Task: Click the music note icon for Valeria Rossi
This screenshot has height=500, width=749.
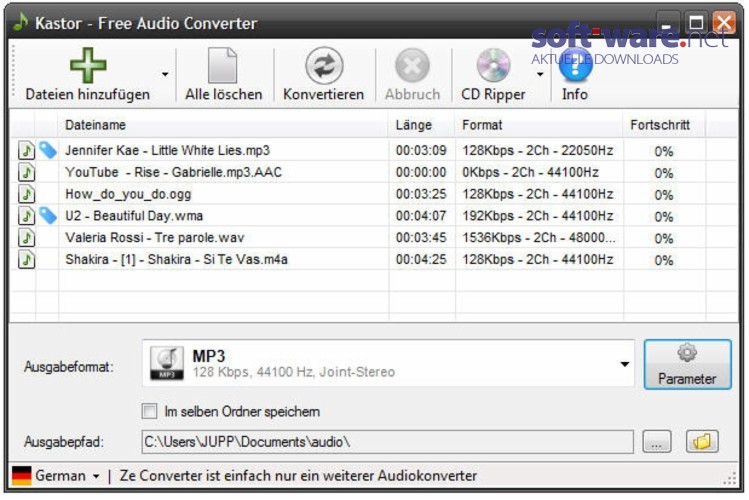Action: point(27,238)
